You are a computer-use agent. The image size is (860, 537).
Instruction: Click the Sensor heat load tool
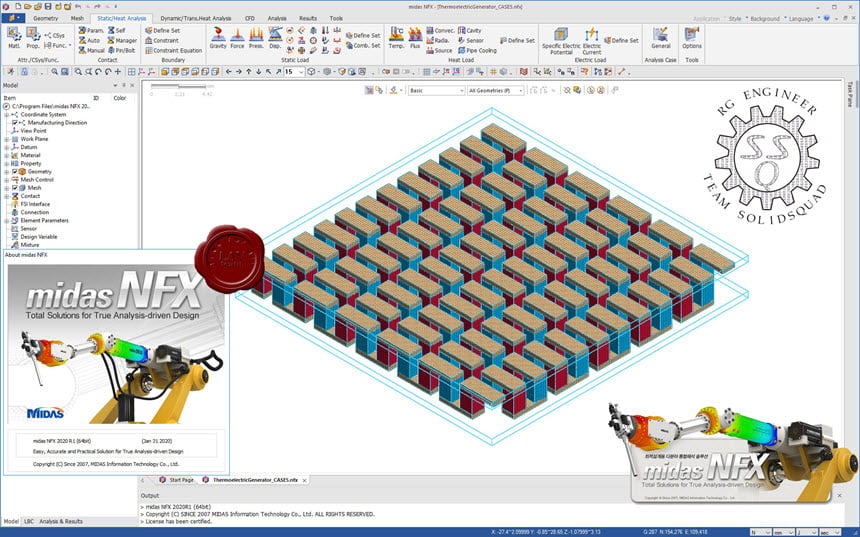pos(471,41)
